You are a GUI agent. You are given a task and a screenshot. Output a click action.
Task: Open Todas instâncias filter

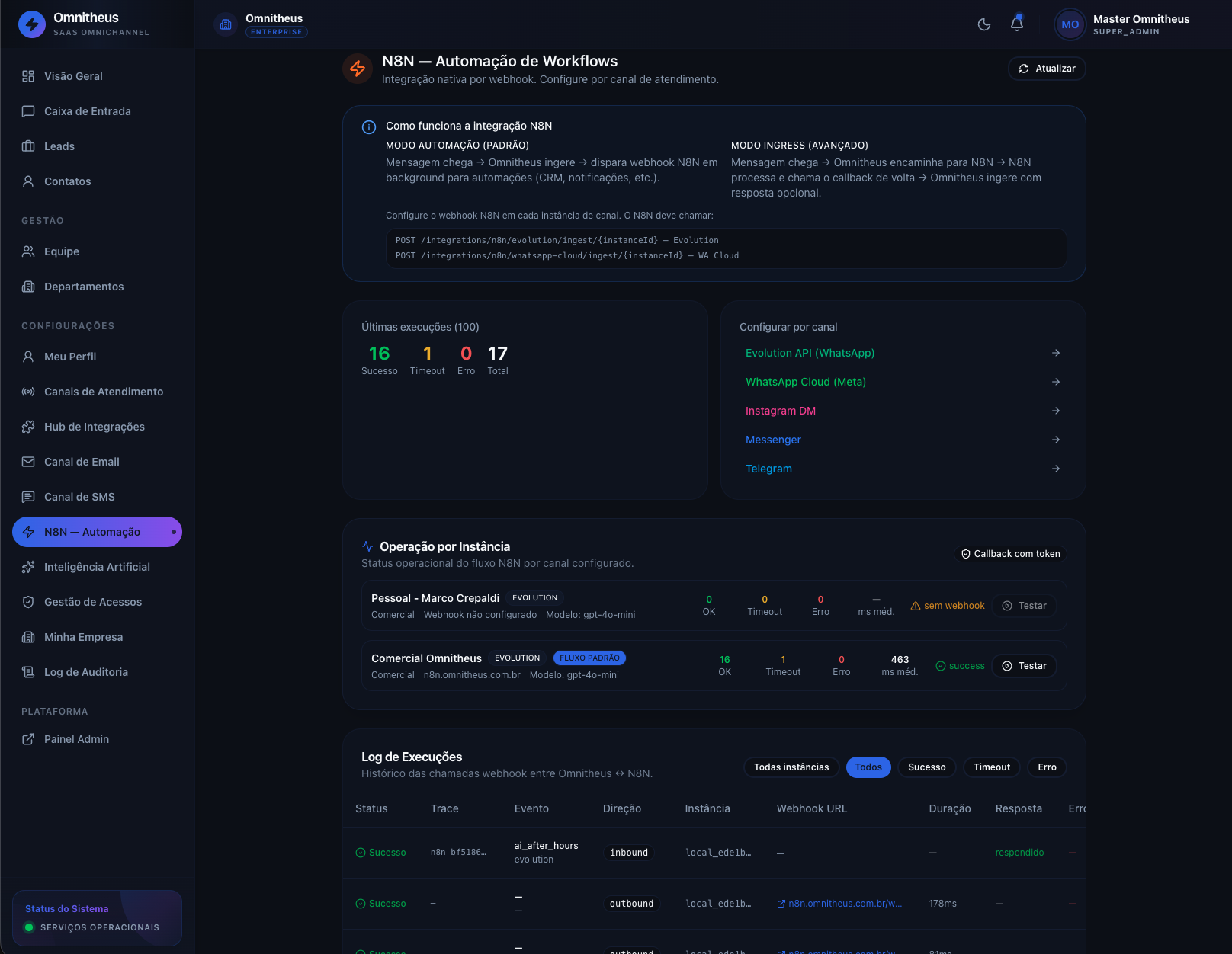point(791,767)
